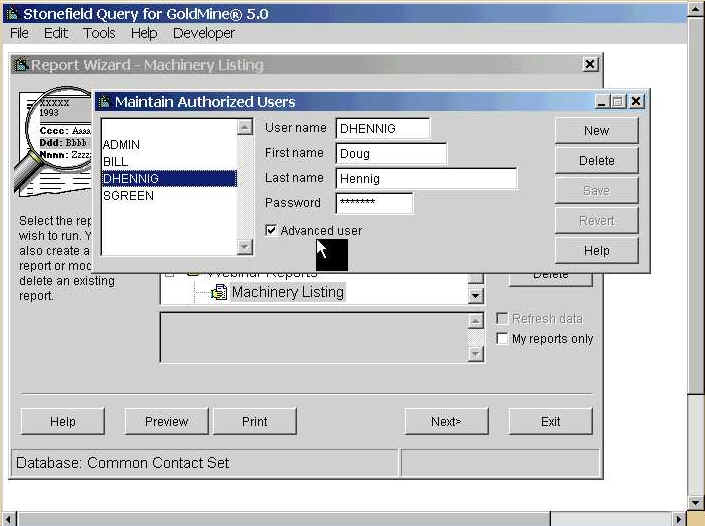Enable the My reports only checkbox
705x526 pixels.
502,338
